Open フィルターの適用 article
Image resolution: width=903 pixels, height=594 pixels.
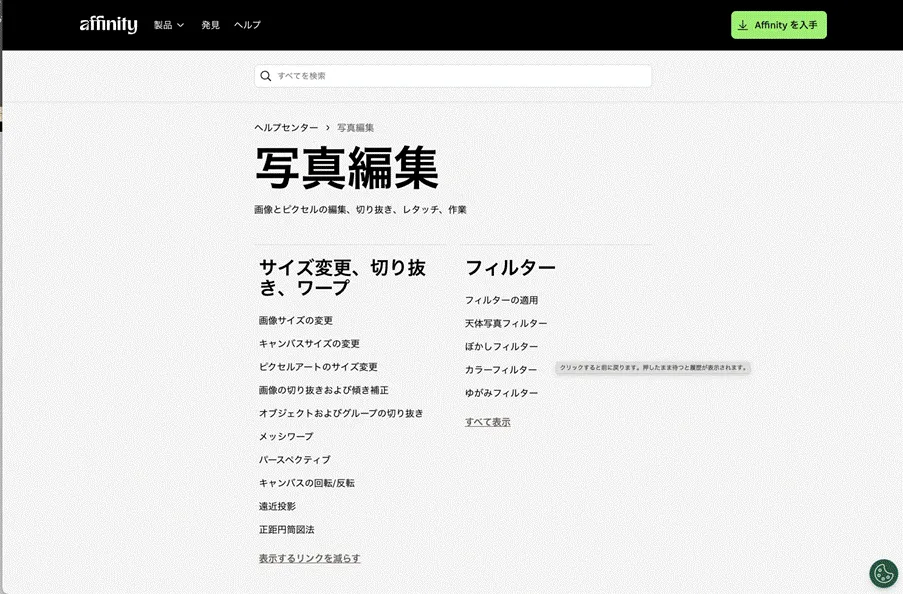click(501, 300)
